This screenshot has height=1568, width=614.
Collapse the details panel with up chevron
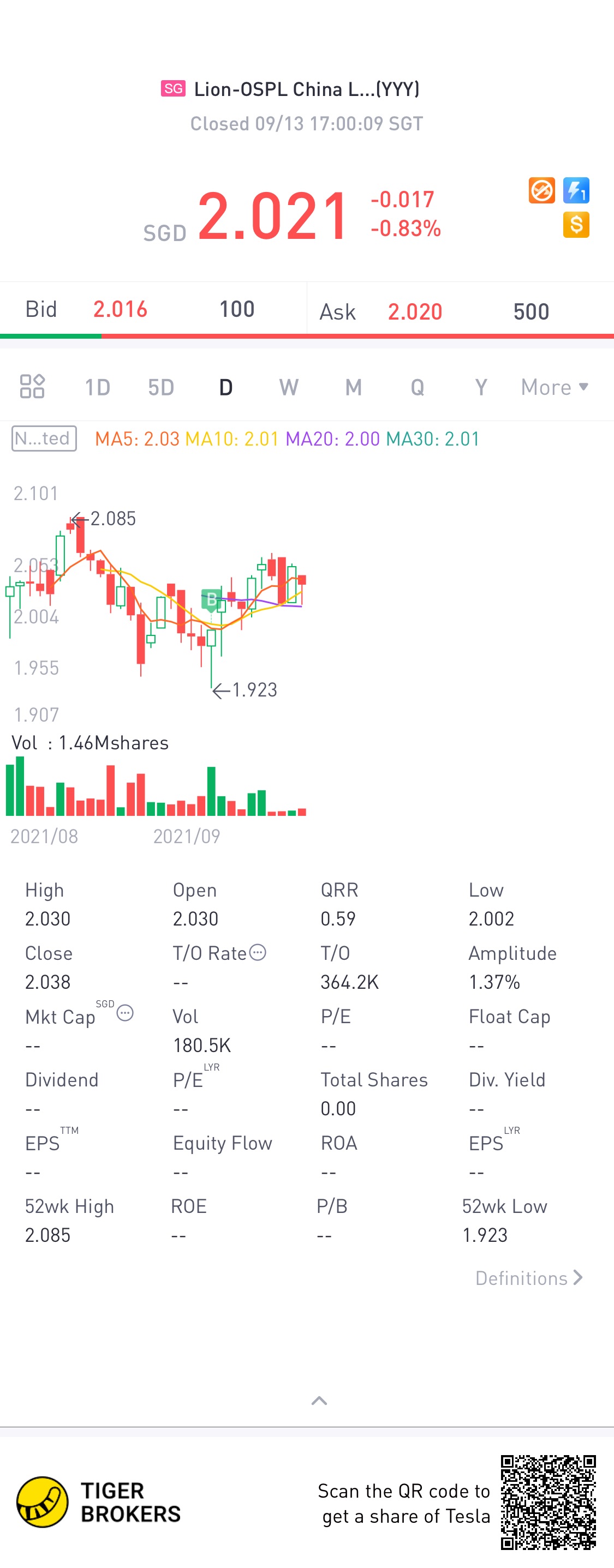(319, 1401)
